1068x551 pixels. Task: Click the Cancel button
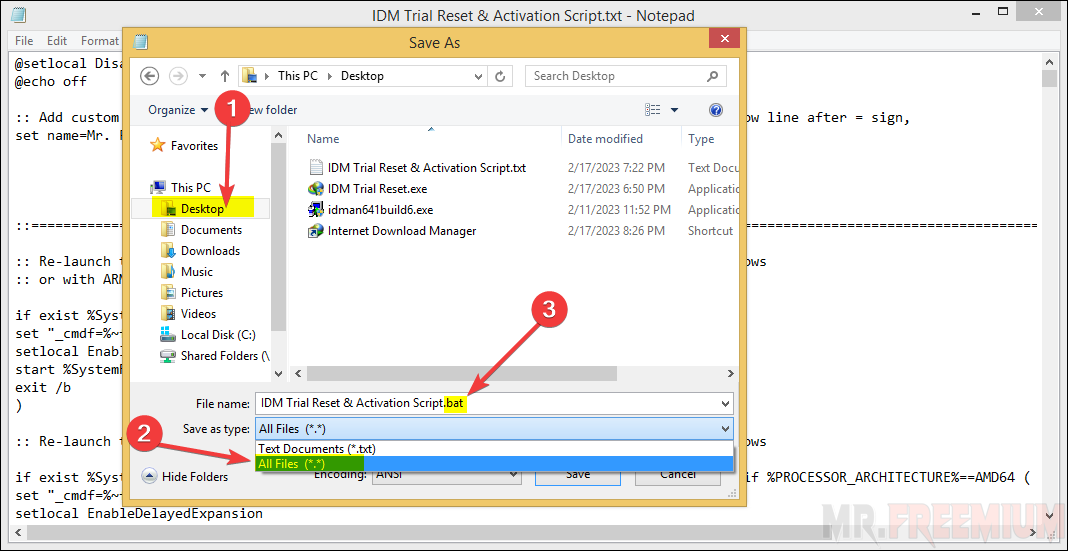click(x=678, y=475)
